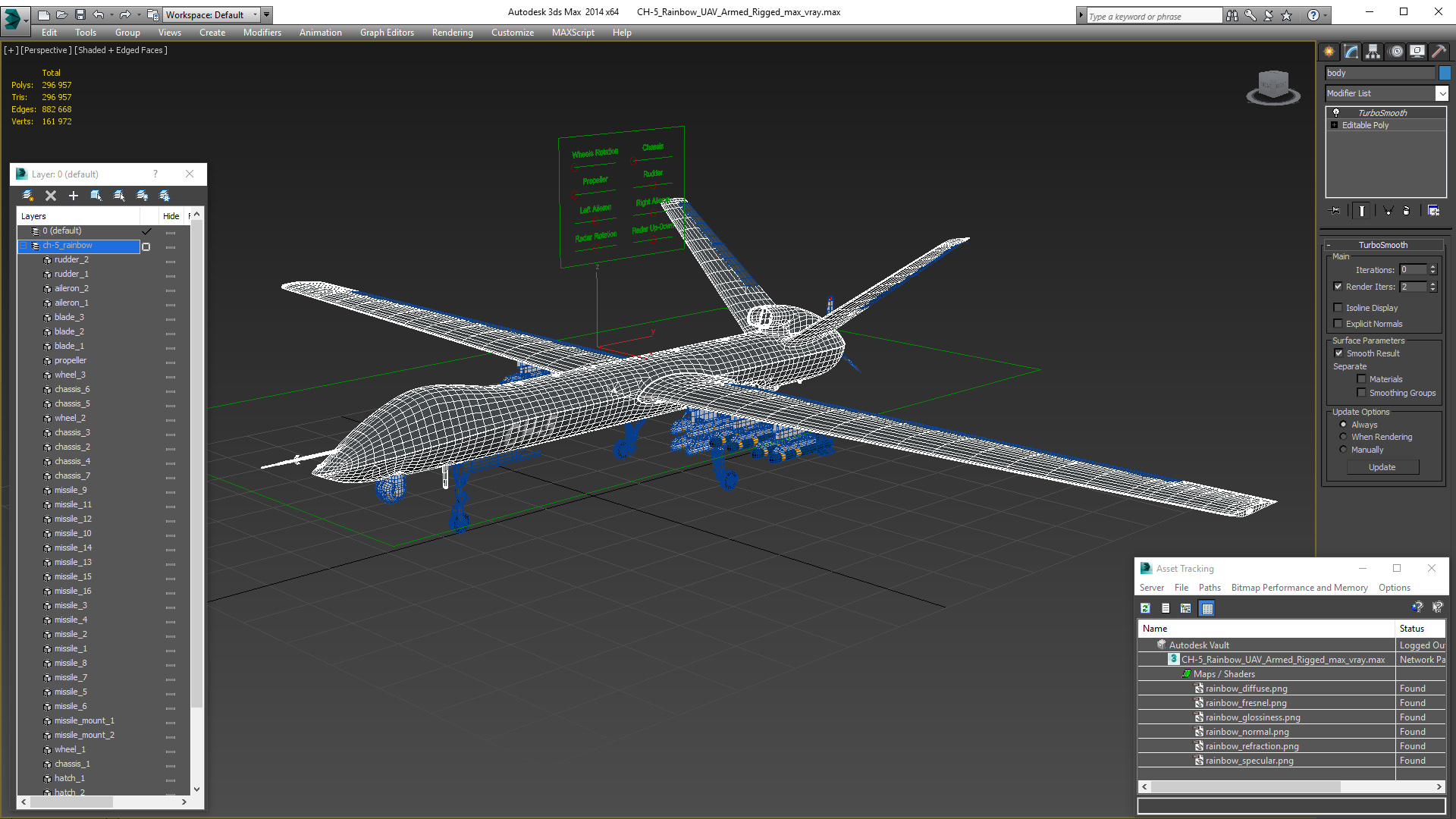Toggle the Smooth Result checkbox
This screenshot has height=819, width=1456.
click(x=1338, y=353)
